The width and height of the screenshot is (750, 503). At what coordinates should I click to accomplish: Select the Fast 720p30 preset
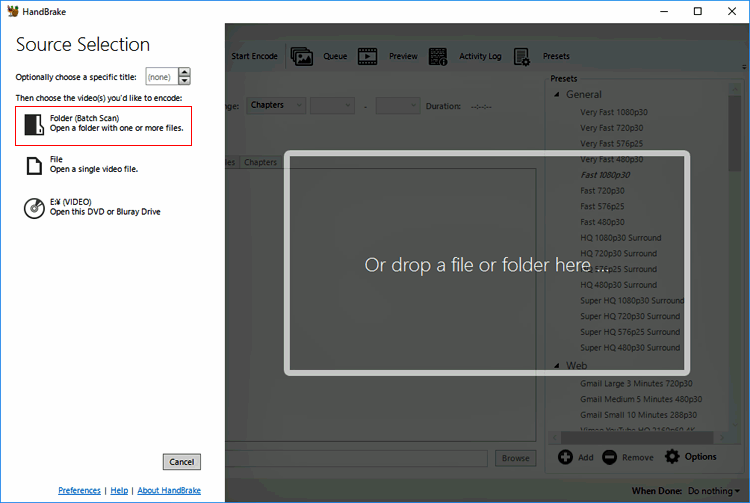(x=603, y=190)
